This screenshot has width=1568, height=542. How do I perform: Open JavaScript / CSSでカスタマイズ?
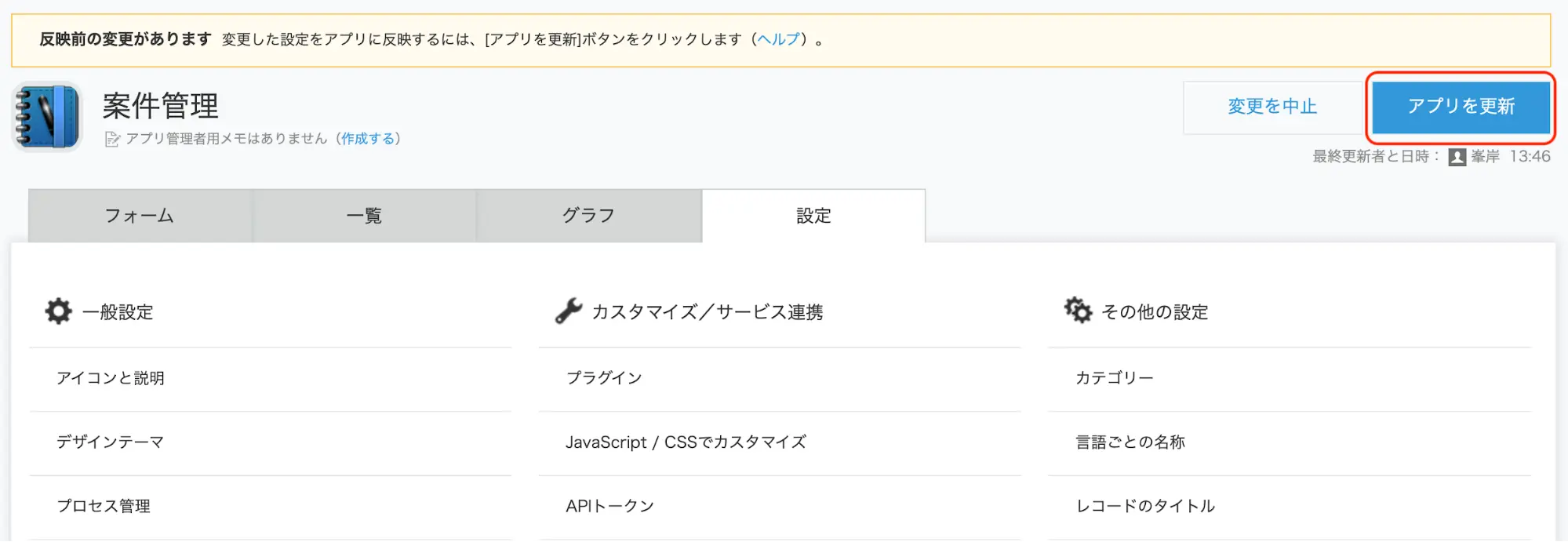pyautogui.click(x=686, y=442)
